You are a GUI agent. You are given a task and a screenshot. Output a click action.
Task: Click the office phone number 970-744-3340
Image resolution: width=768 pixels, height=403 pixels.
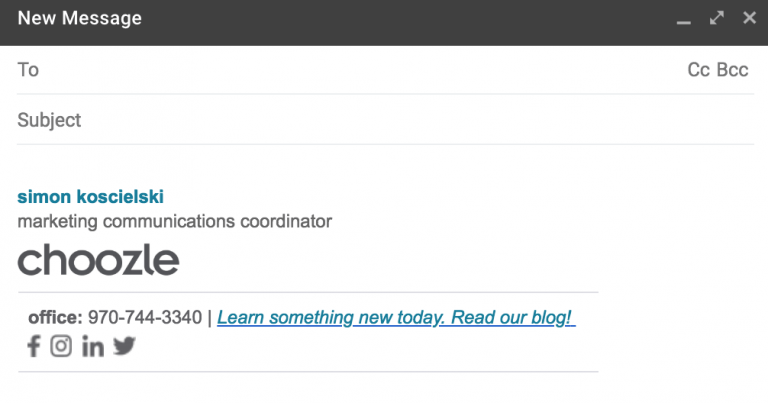tap(144, 317)
